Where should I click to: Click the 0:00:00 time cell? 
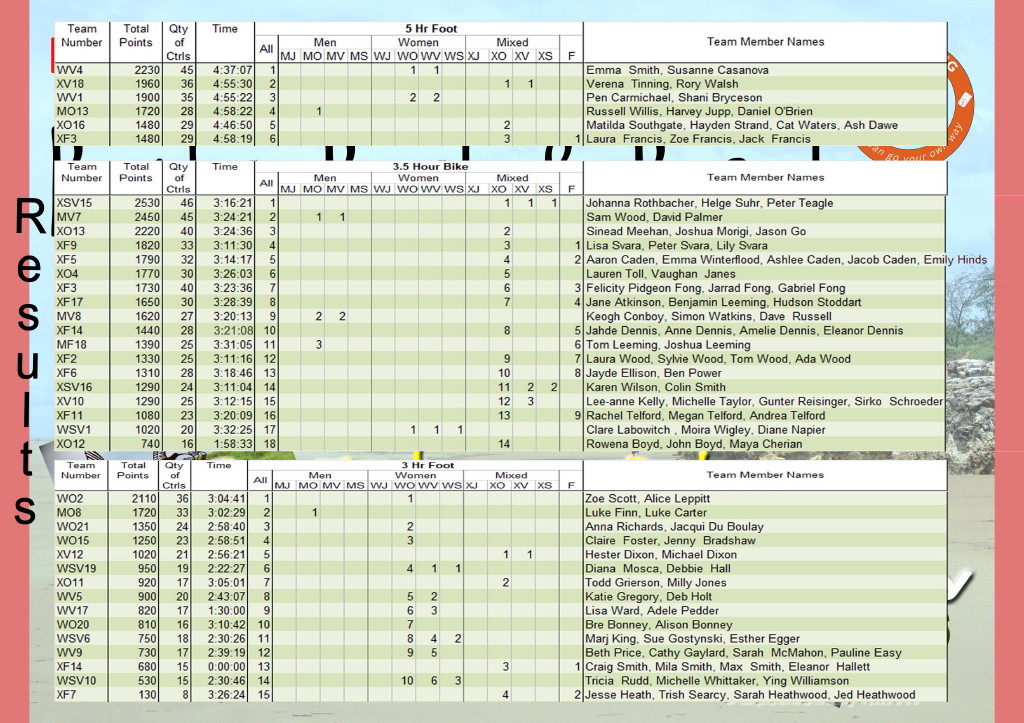(224, 666)
